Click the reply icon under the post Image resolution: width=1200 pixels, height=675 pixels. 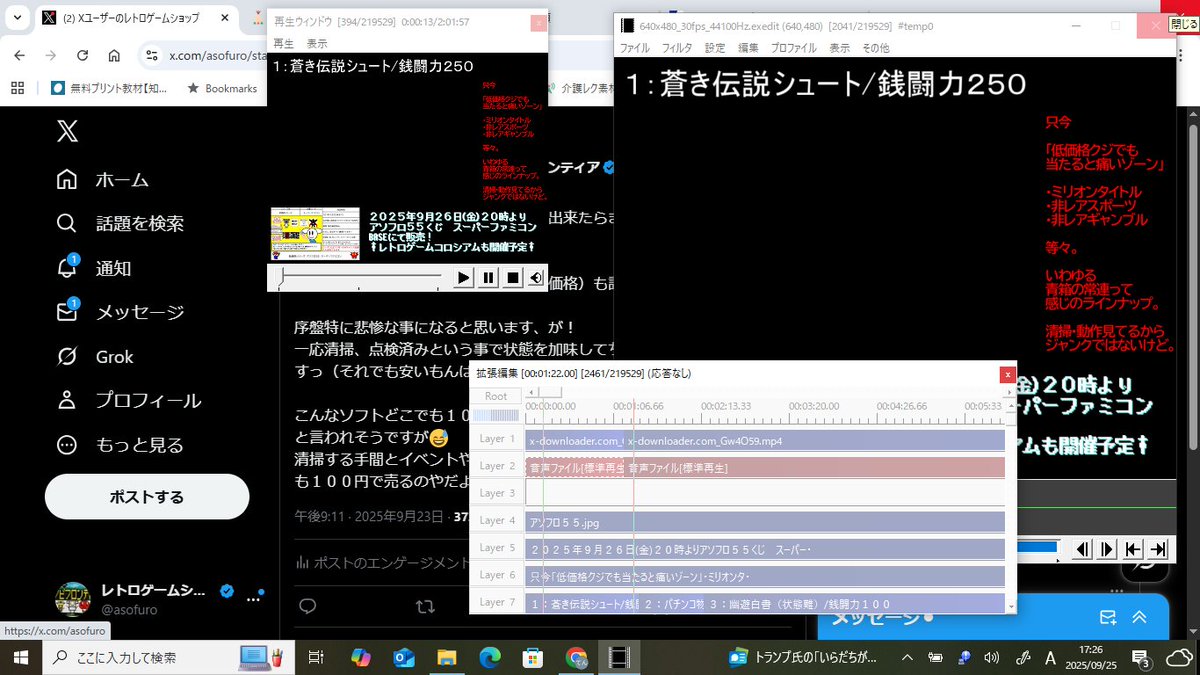pos(308,606)
